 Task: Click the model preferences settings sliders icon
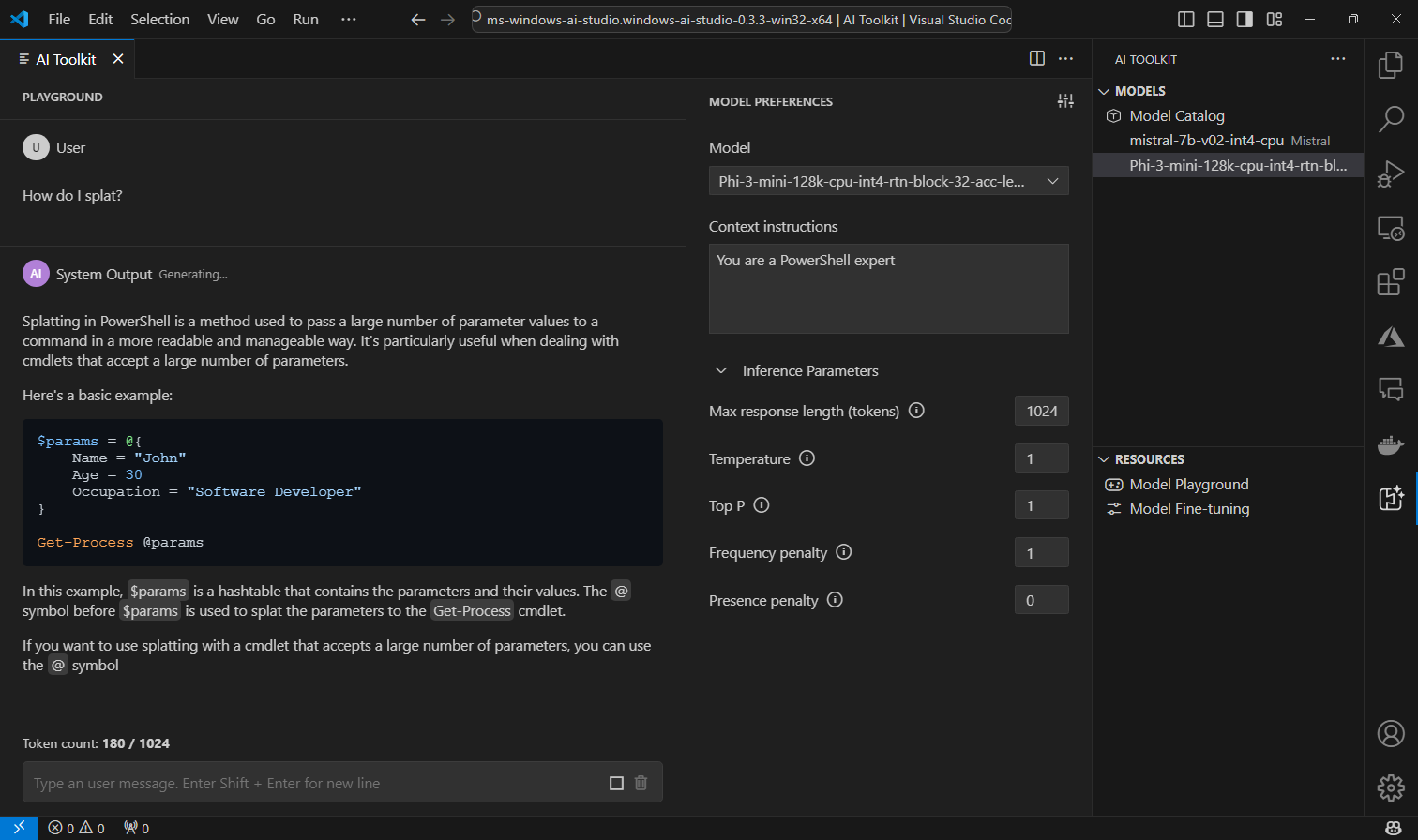coord(1065,101)
